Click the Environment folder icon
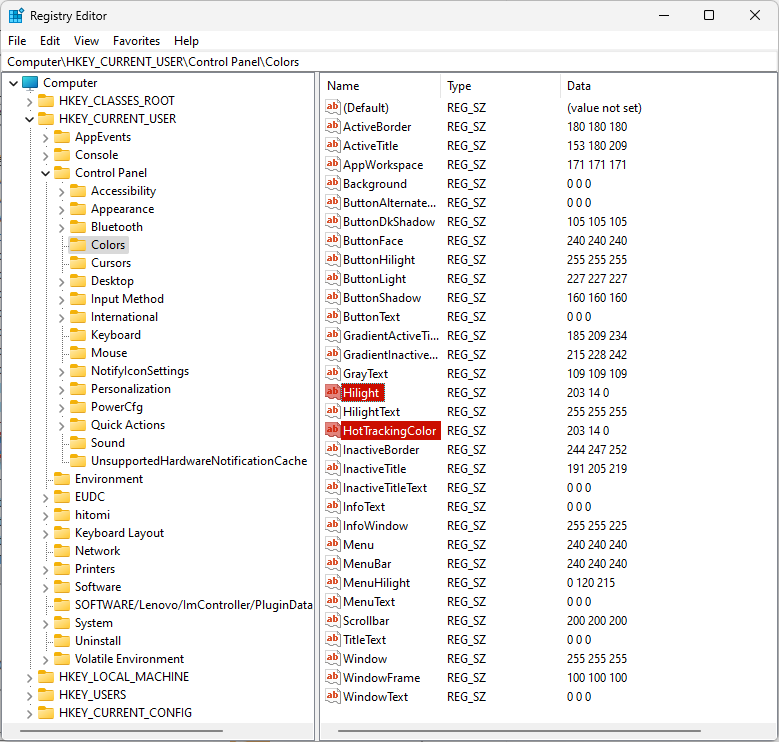 (x=62, y=479)
